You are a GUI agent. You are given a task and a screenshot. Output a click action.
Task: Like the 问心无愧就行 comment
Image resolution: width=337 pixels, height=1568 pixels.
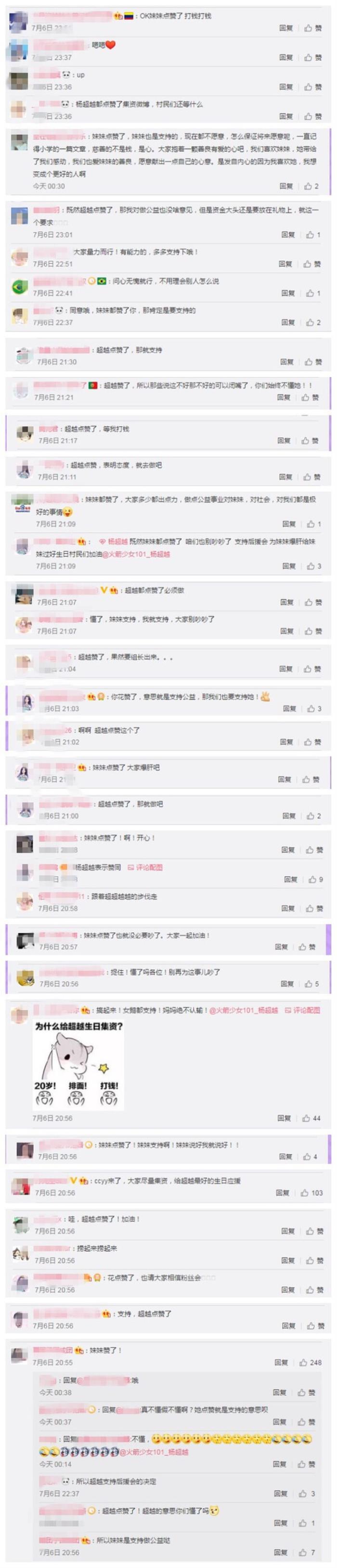313,293
